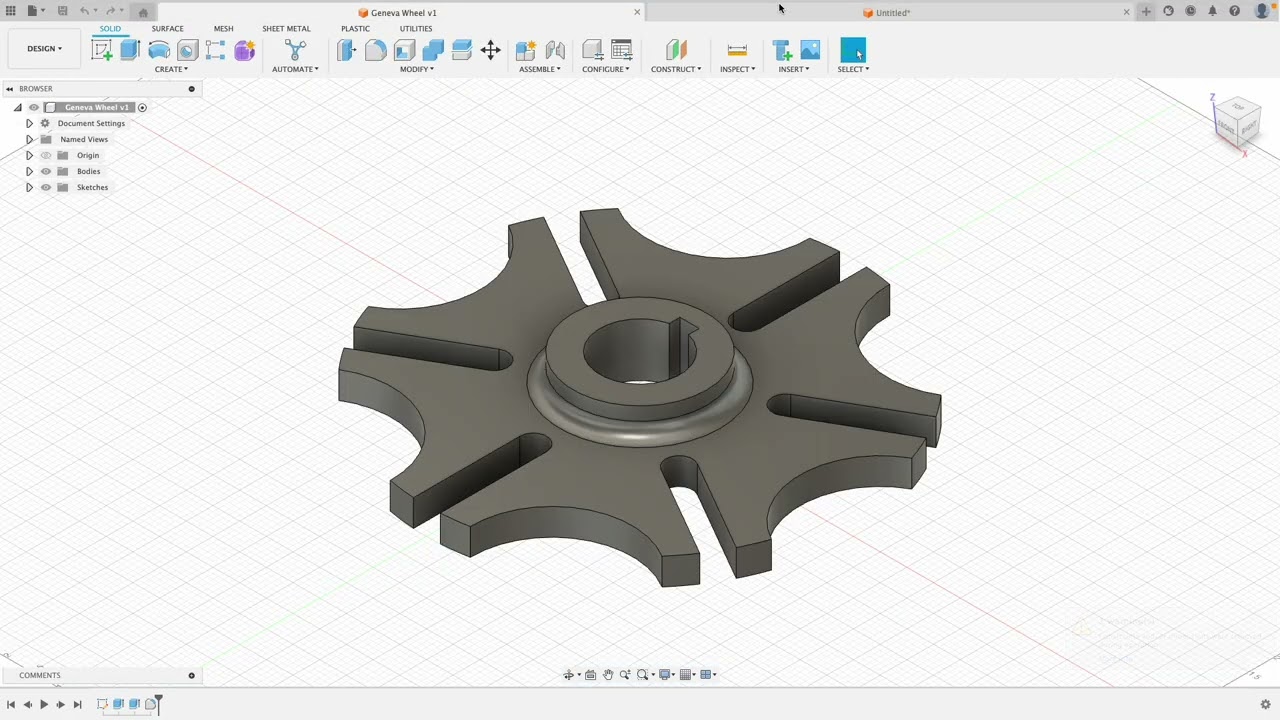Open timeline settings gear

[1265, 704]
